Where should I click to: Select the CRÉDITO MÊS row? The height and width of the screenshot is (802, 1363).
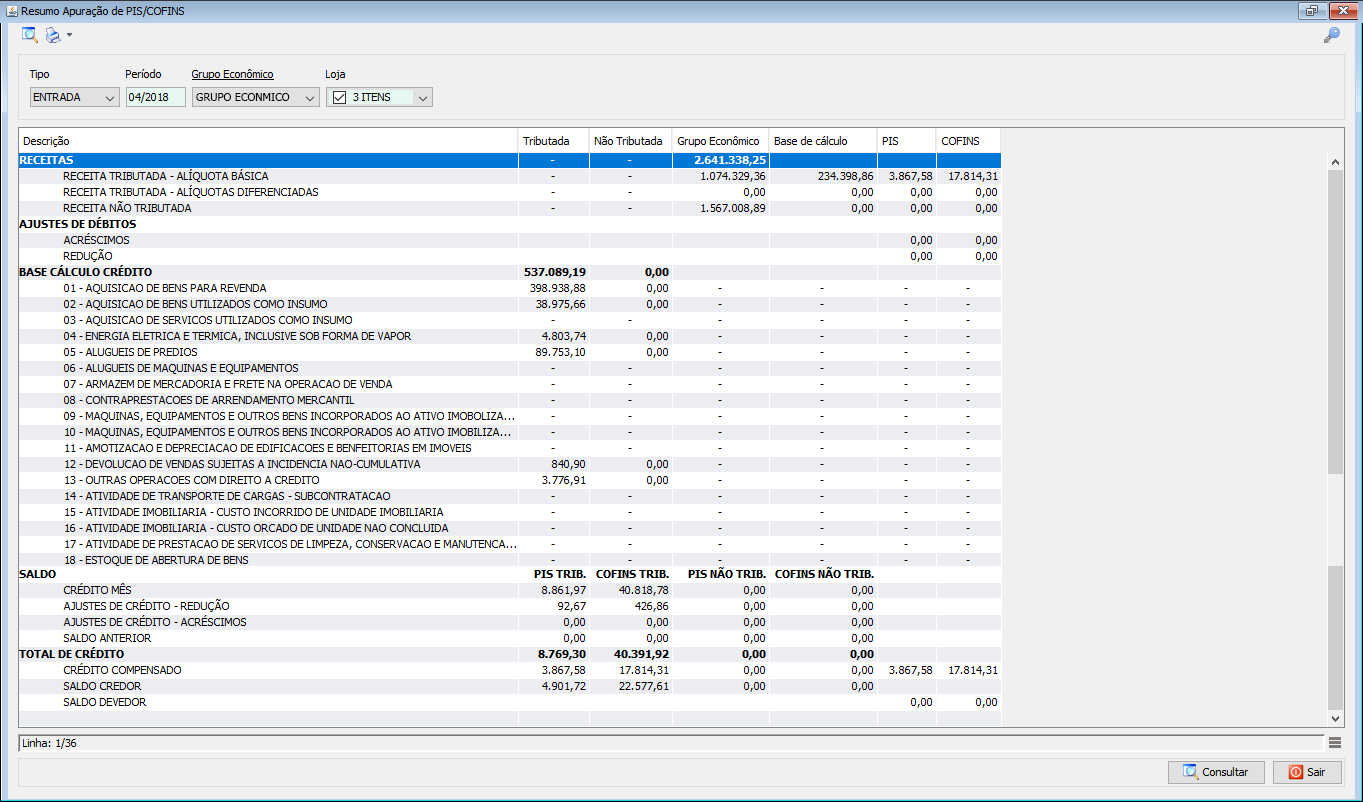click(510, 590)
